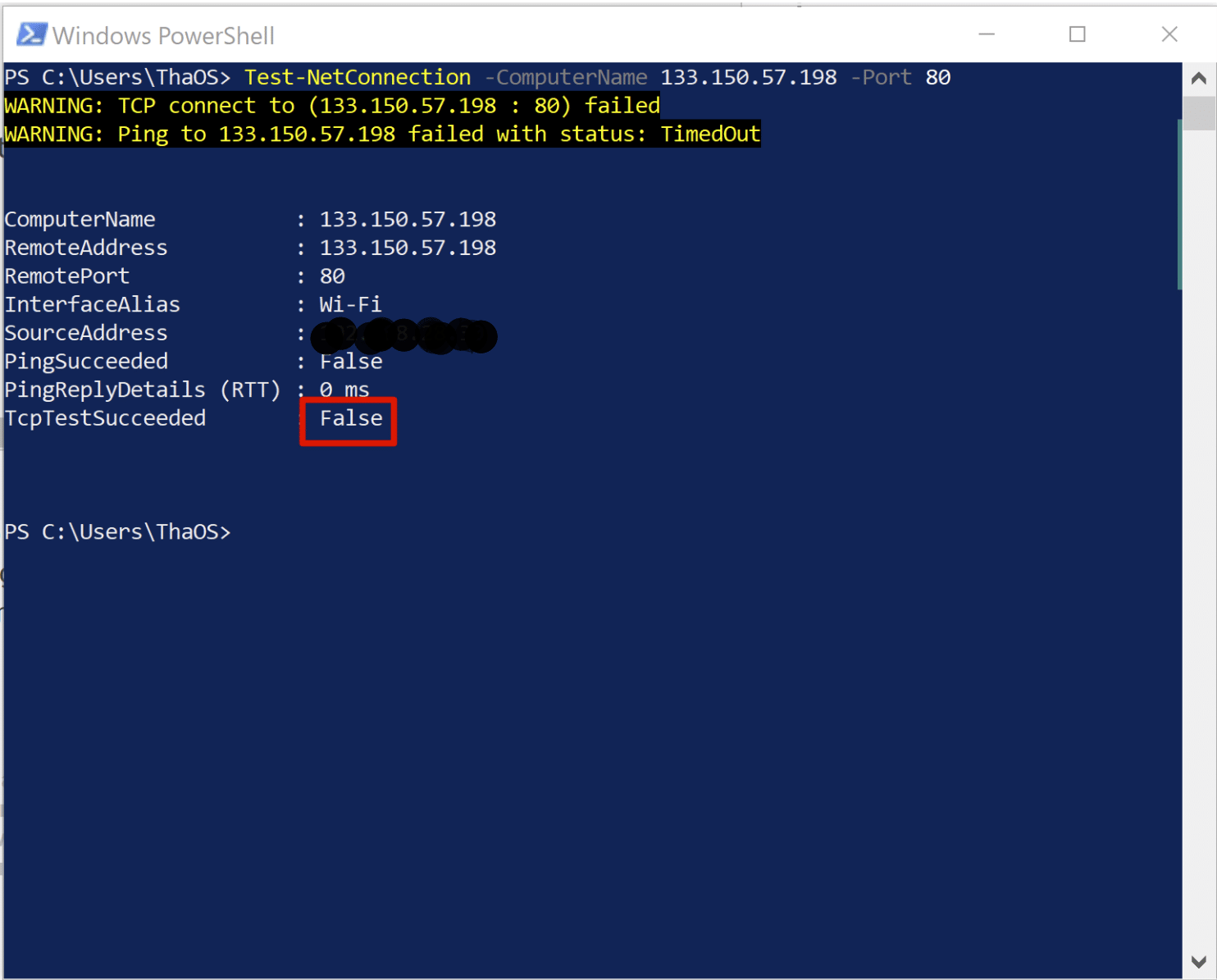
Task: Click the -ComputerName parameter in command
Action: point(566,78)
